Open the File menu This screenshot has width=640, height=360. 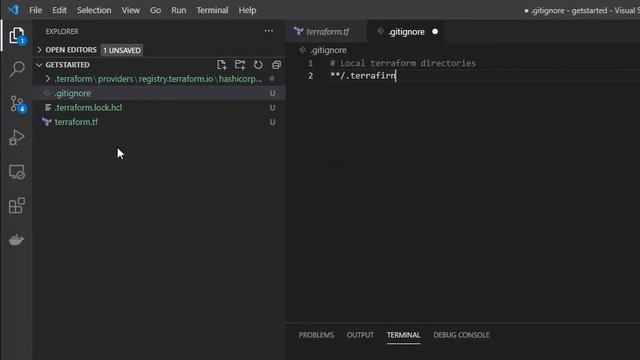coord(36,10)
